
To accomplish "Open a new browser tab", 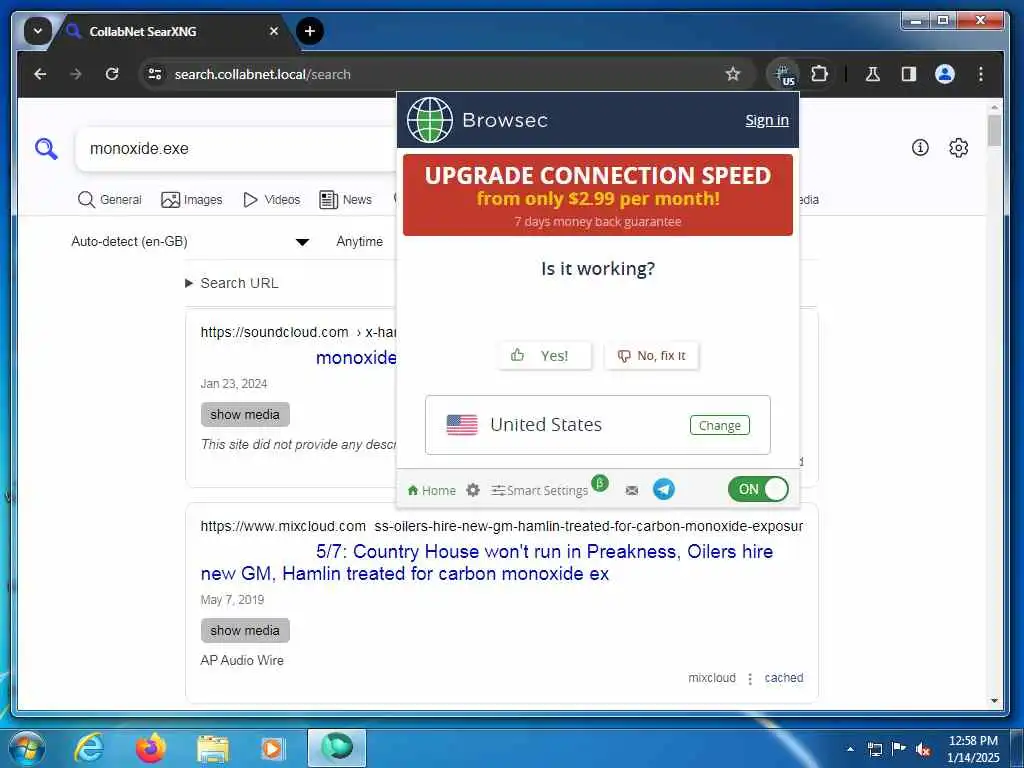I will click(x=310, y=31).
